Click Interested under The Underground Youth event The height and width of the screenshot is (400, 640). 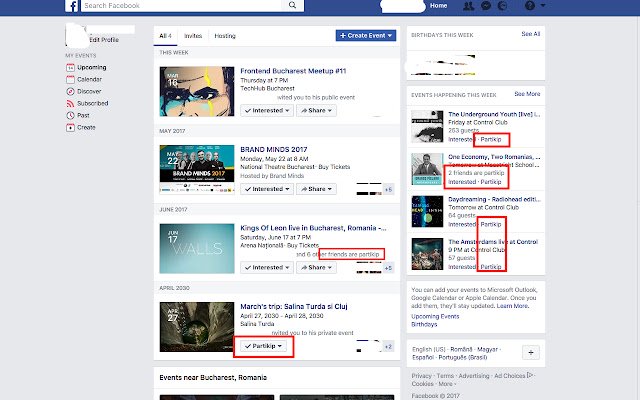pyautogui.click(x=462, y=140)
